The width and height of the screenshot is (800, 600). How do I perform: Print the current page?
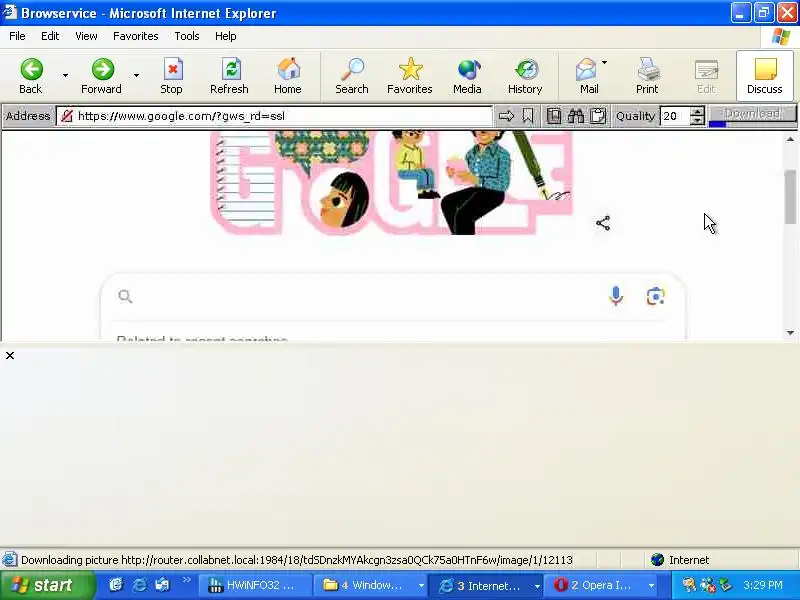(x=647, y=77)
